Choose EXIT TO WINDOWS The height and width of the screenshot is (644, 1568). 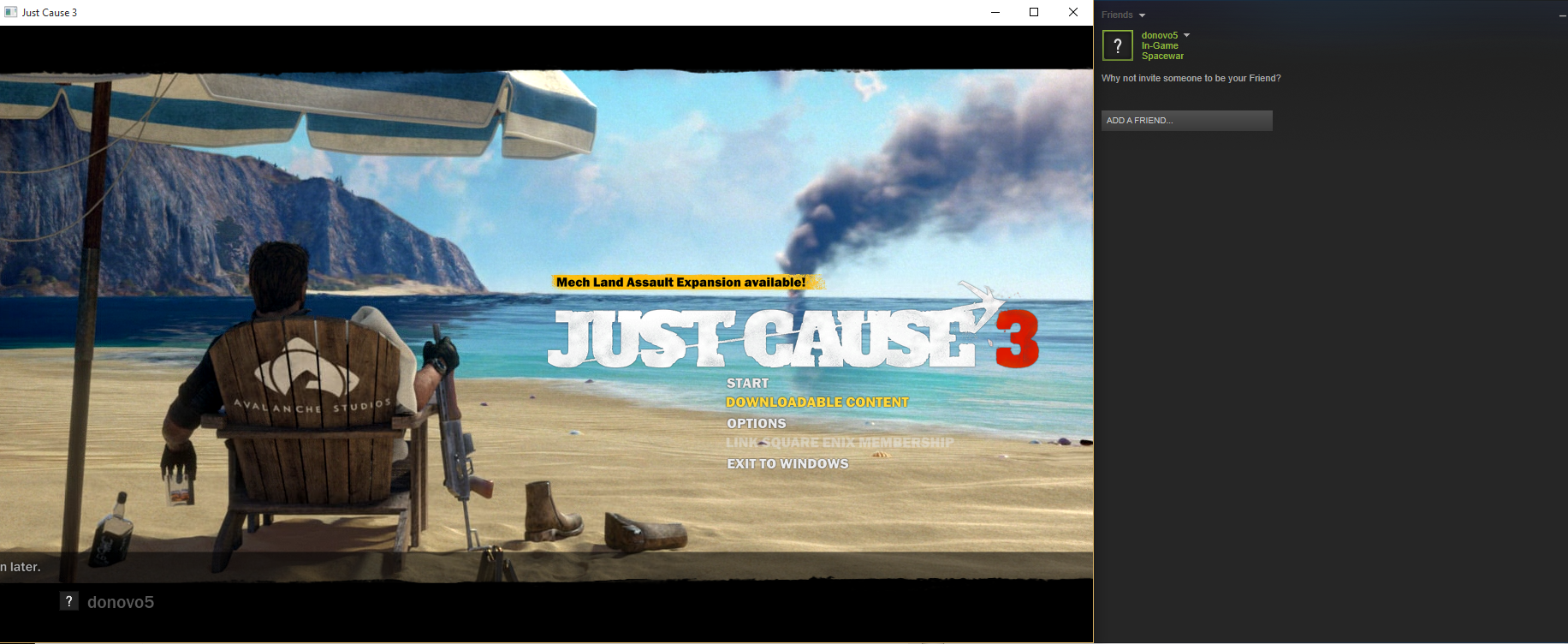[787, 464]
